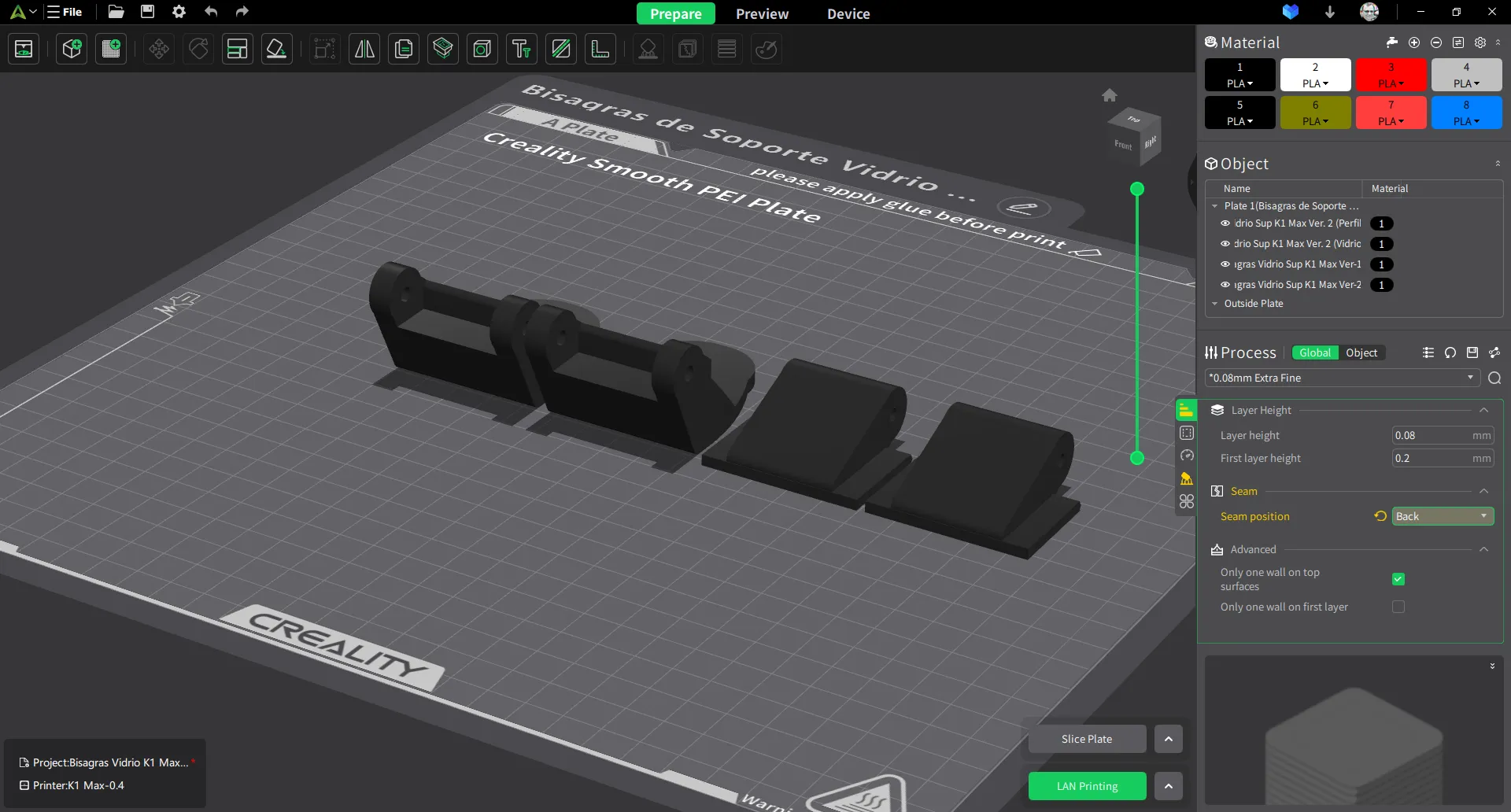Screen dimensions: 1511x812
Task: Select the Mirror tool icon
Action: [364, 50]
